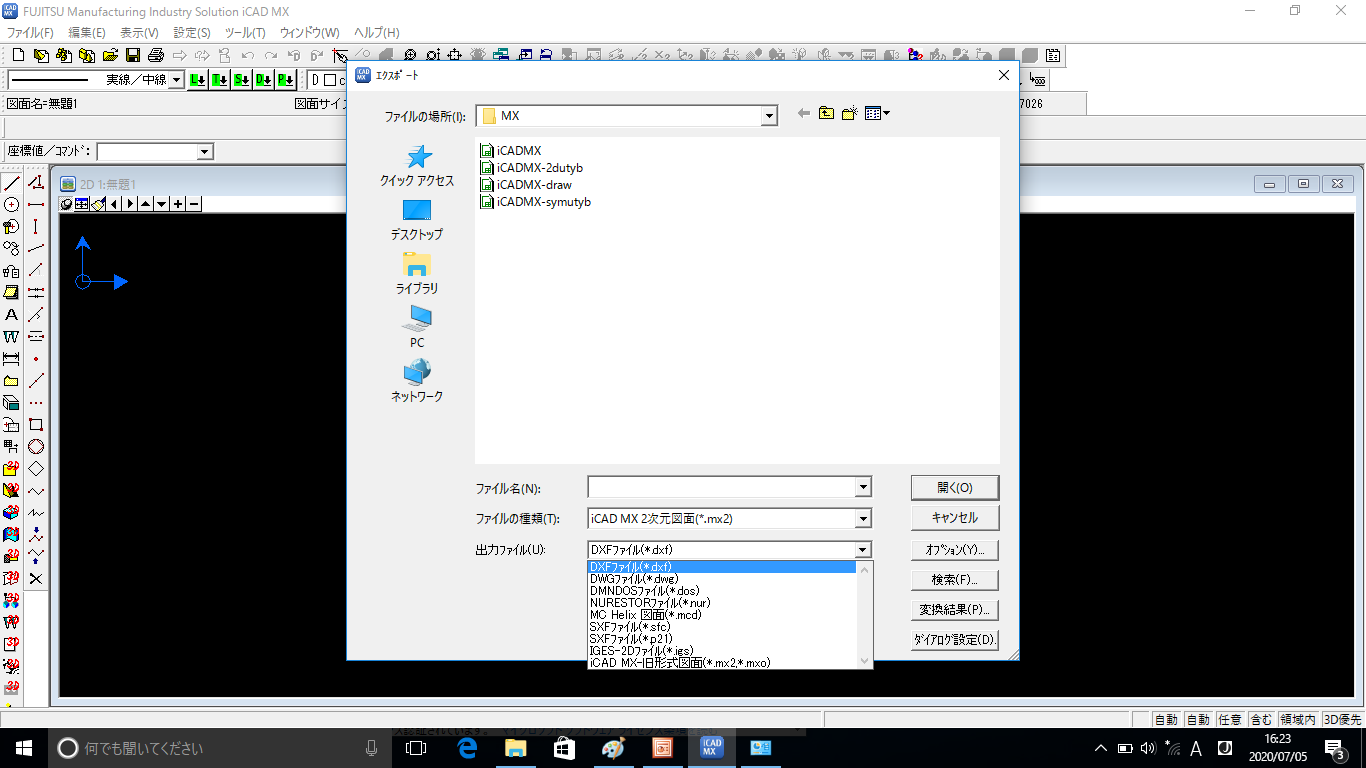The image size is (1366, 768).
Task: Open the coordinate/command dropdown
Action: point(205,152)
